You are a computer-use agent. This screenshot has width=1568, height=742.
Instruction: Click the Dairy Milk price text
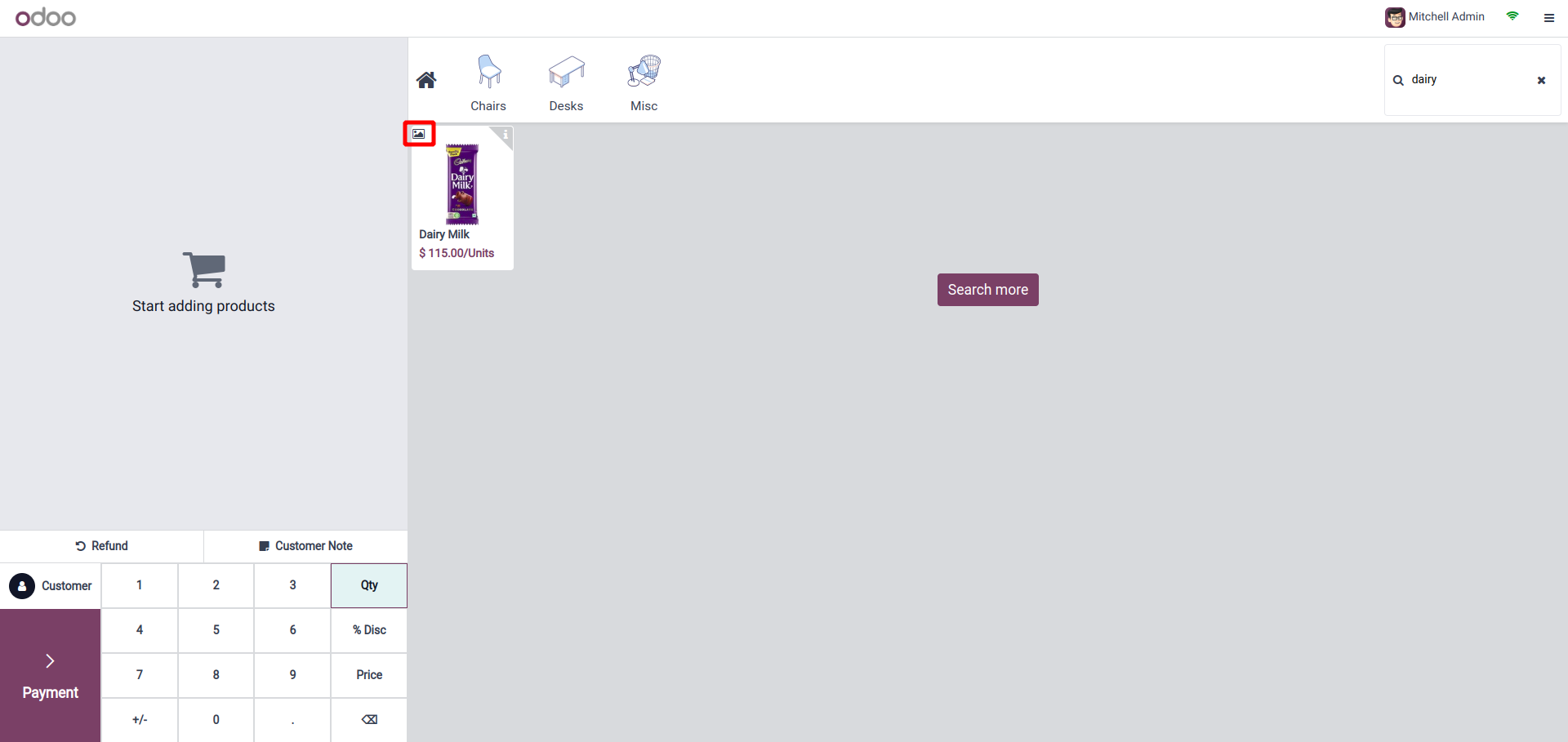tap(457, 253)
